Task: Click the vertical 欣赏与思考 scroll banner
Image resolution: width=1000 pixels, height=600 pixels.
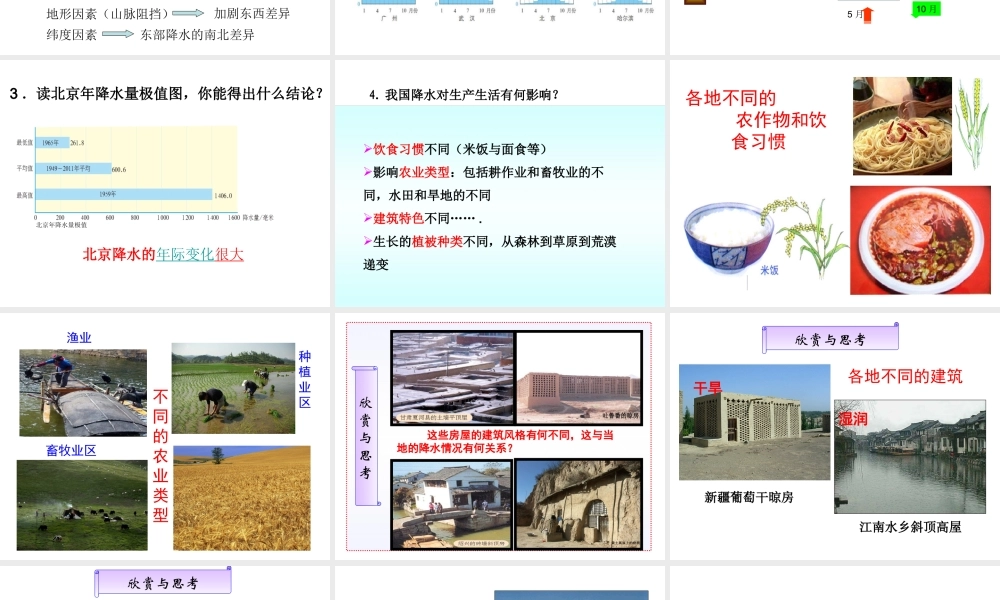Action: 366,437
